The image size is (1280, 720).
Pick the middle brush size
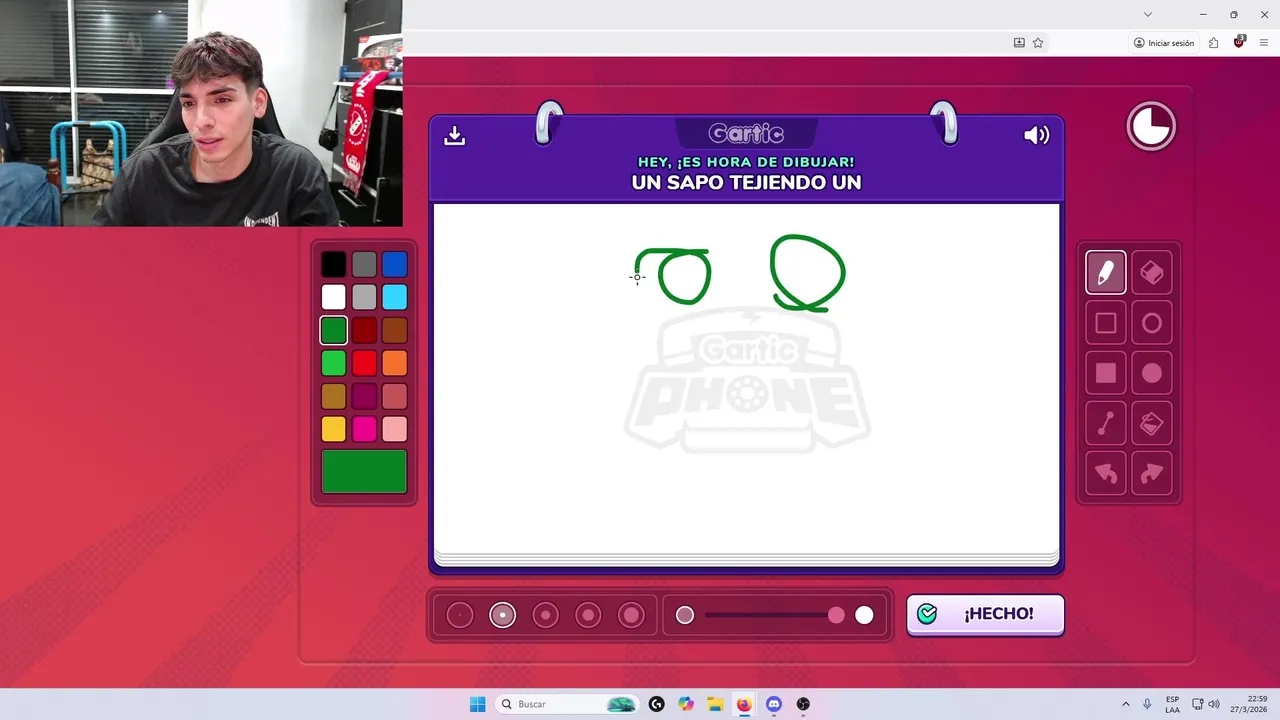[x=545, y=615]
